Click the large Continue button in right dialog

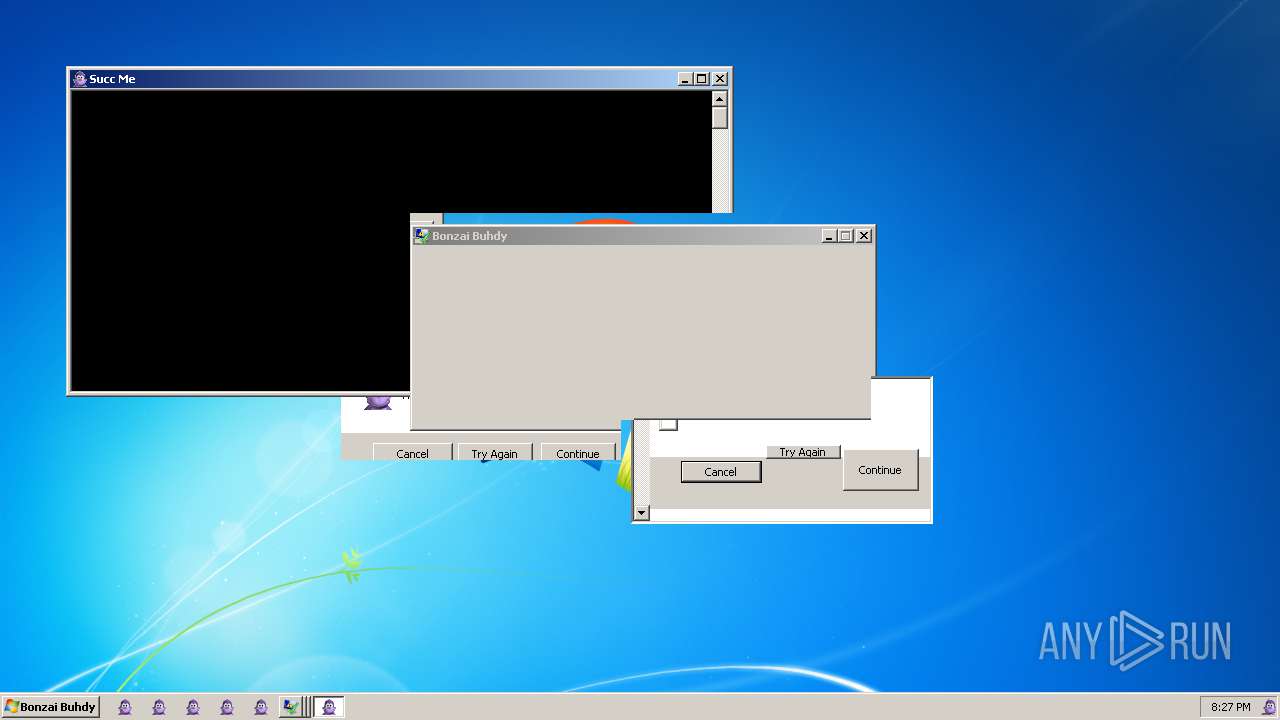point(880,470)
